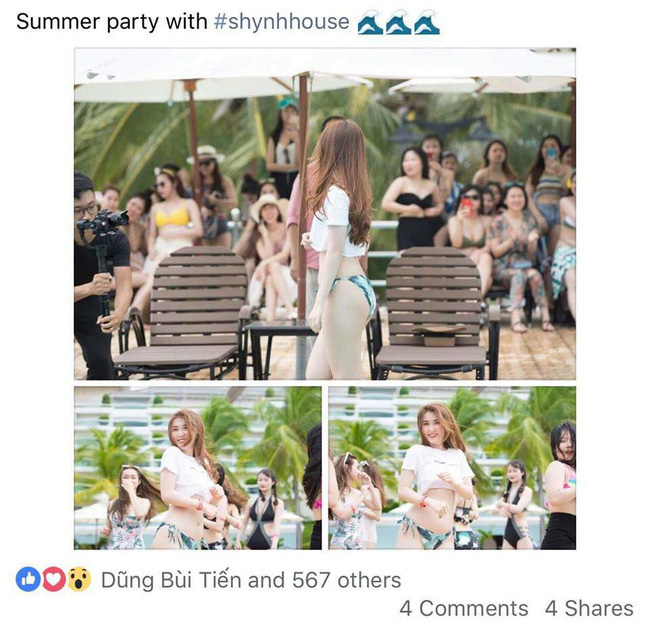Click the last wave emoji in caption
Screen dimensions: 650x632
tap(427, 22)
